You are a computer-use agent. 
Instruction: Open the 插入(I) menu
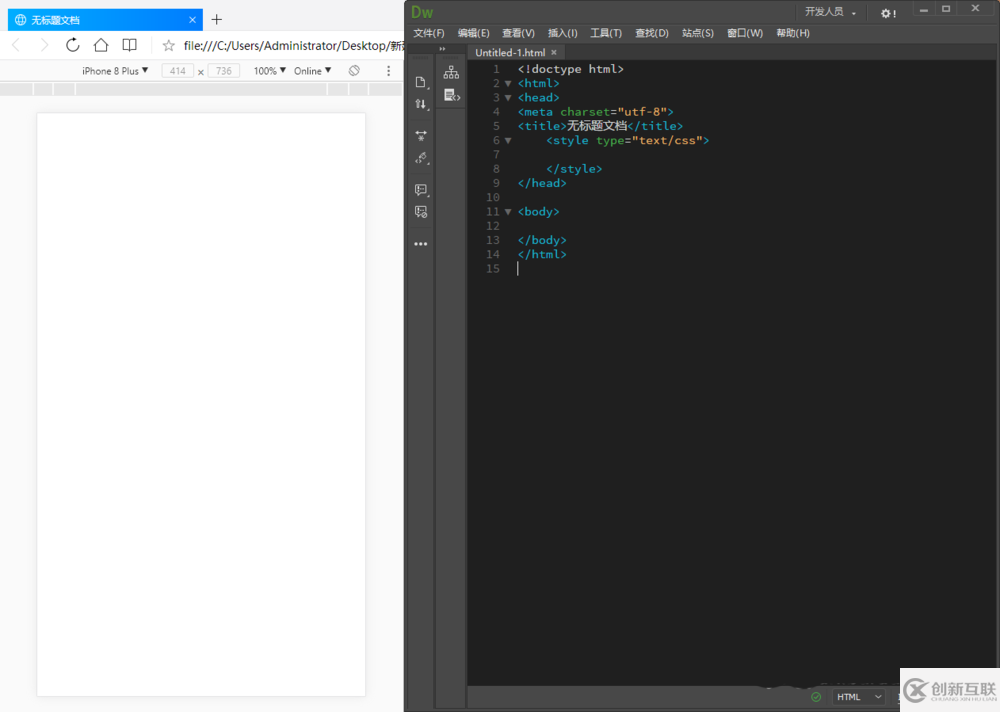coord(562,33)
